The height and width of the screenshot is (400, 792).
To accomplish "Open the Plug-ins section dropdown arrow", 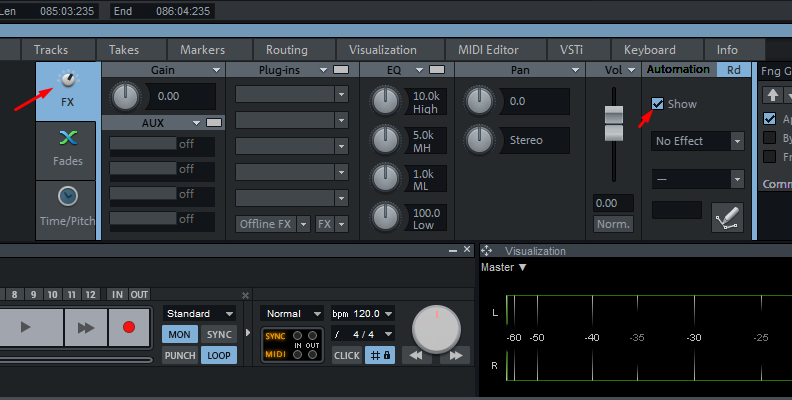I will (x=323, y=70).
